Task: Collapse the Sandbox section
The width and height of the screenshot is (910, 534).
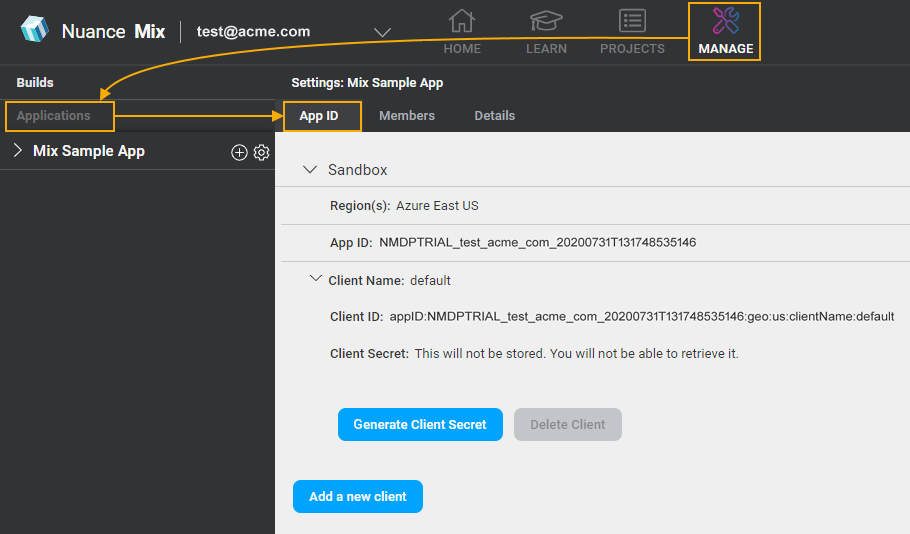Action: pos(310,169)
